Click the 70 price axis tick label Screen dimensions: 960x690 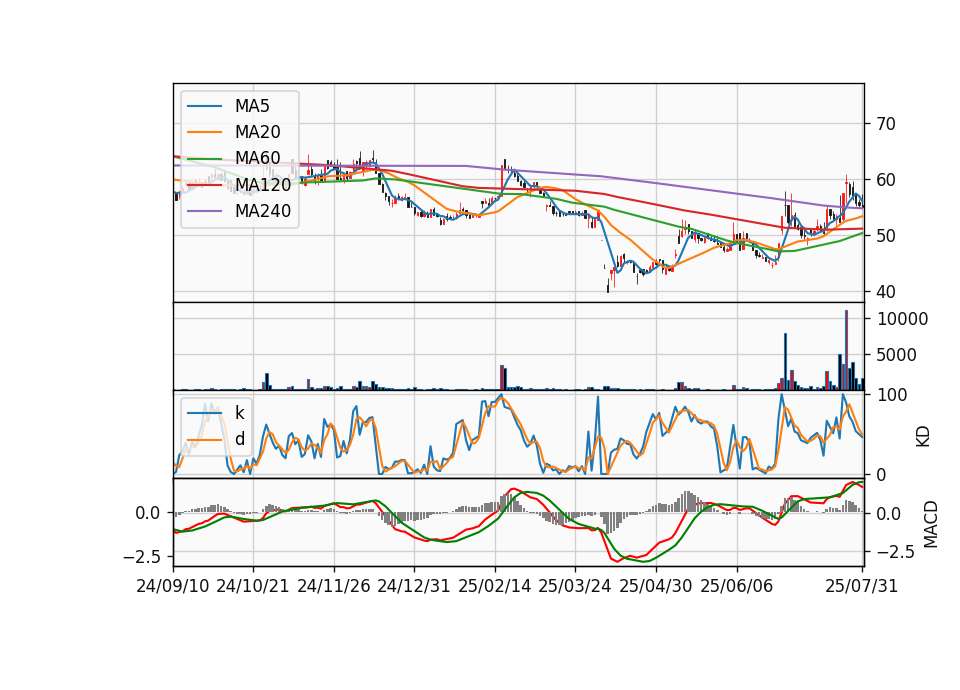(x=885, y=124)
